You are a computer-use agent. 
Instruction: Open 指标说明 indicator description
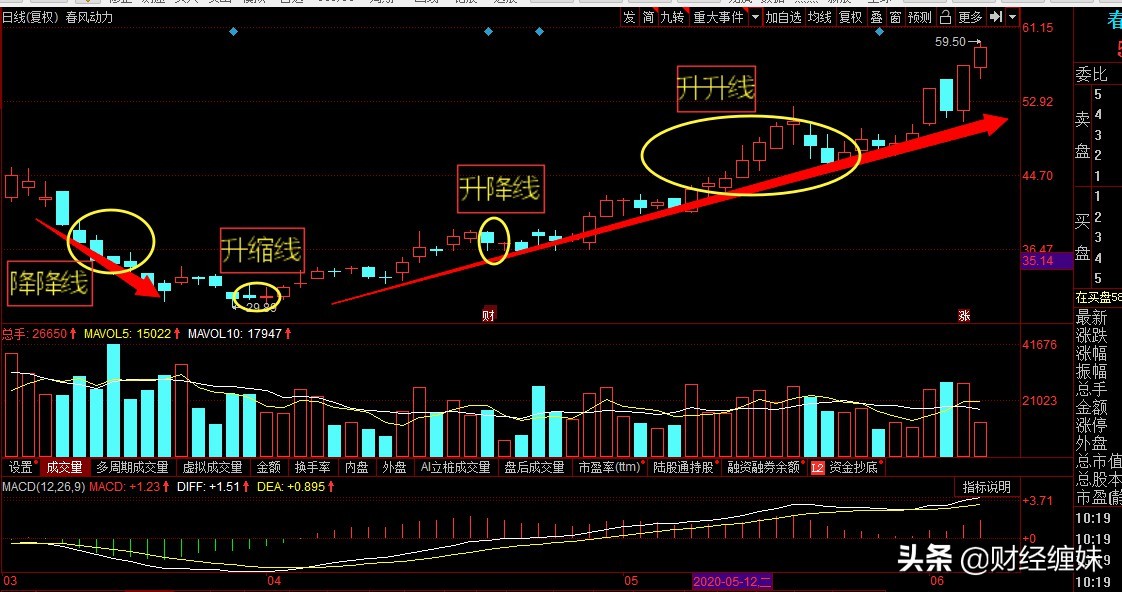coord(986,487)
